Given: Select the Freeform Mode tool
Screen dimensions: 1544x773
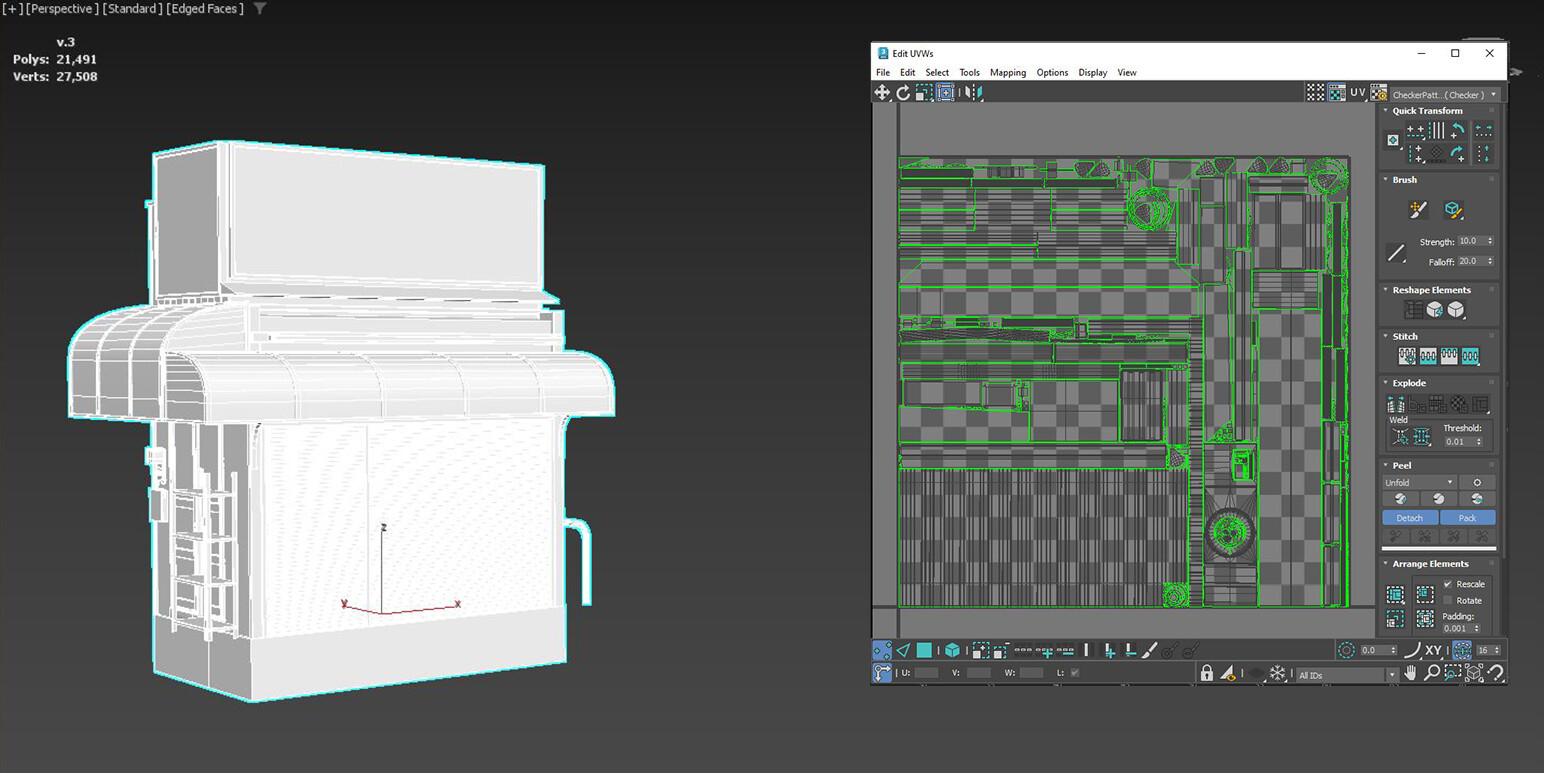Looking at the screenshot, I should coord(945,93).
